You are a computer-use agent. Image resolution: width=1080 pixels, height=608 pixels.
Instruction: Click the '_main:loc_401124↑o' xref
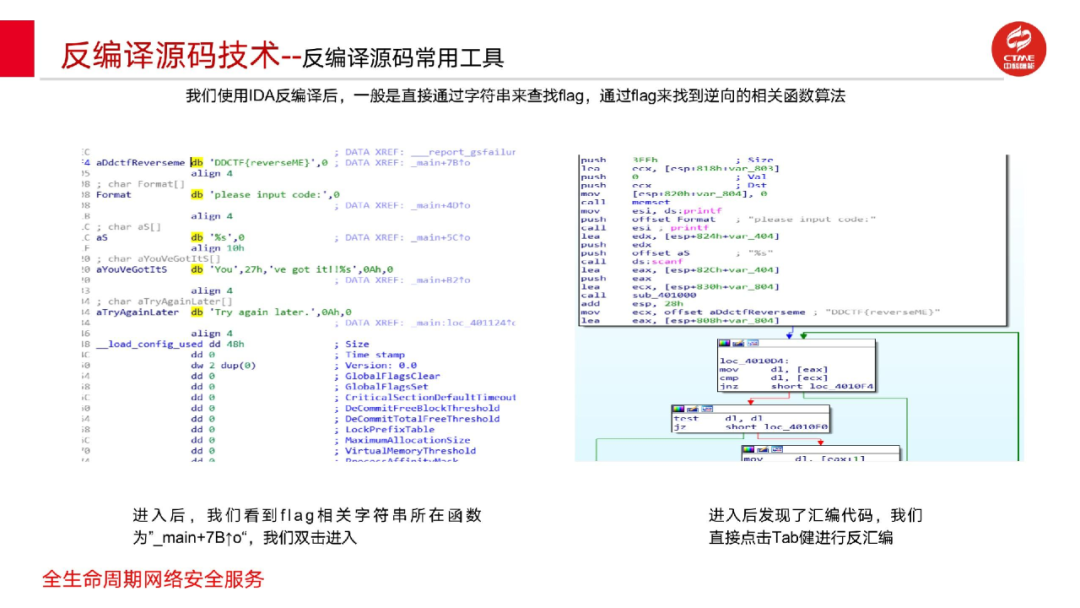(x=463, y=323)
